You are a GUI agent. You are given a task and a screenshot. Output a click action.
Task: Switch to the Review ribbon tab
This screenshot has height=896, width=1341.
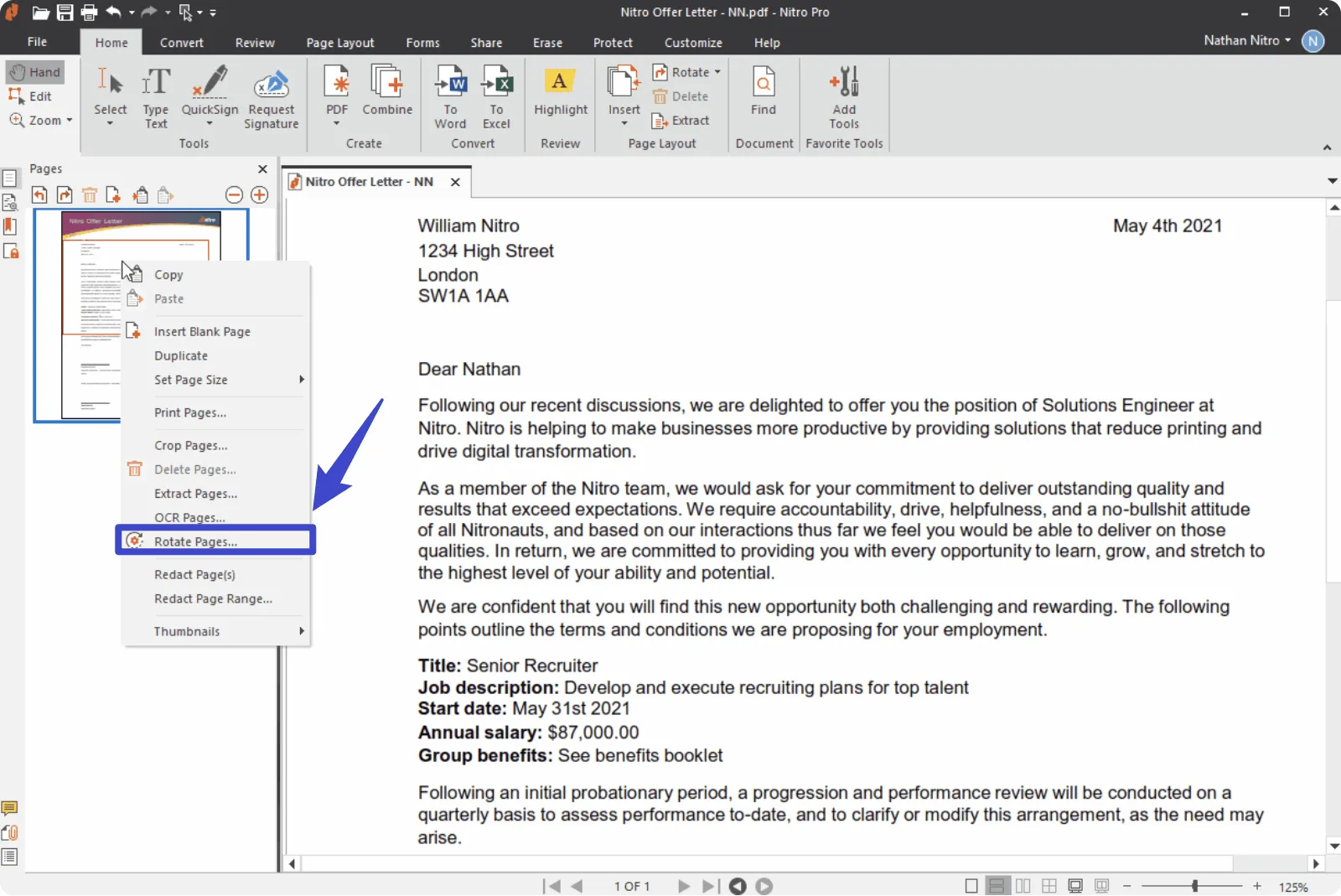(x=255, y=42)
